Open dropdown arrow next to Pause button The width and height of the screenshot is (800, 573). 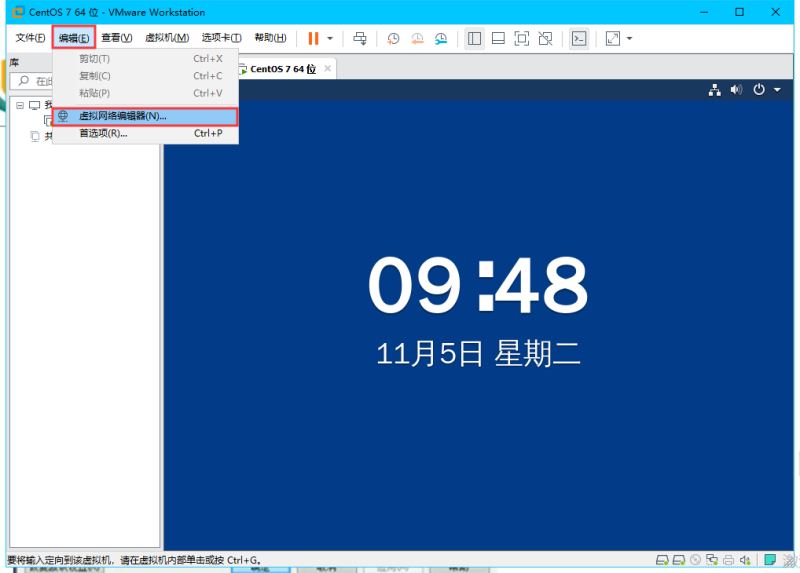point(330,38)
